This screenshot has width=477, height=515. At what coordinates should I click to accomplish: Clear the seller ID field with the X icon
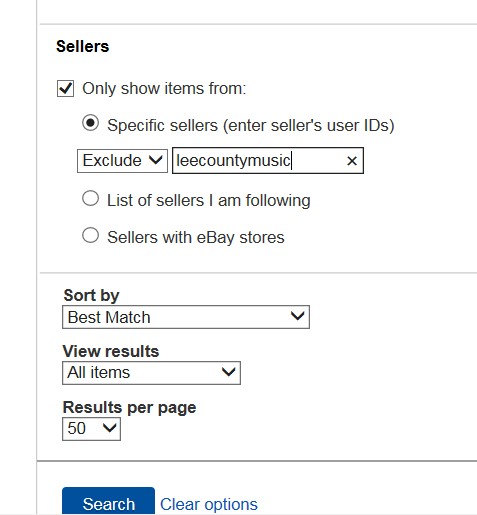(352, 161)
